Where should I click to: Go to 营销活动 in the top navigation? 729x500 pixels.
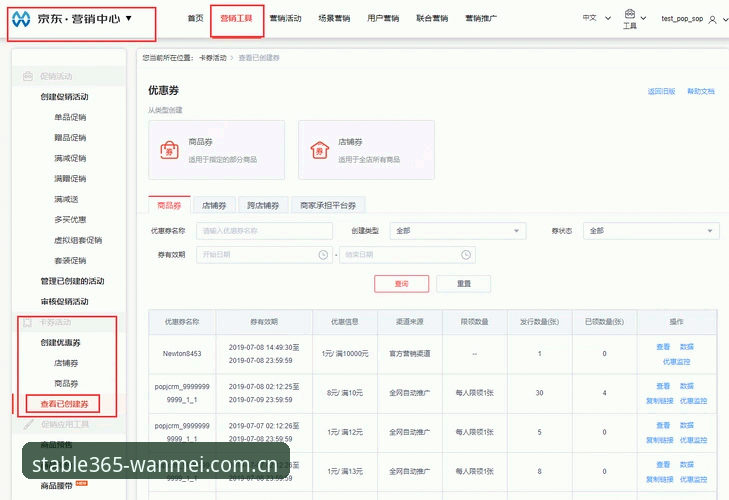point(285,19)
